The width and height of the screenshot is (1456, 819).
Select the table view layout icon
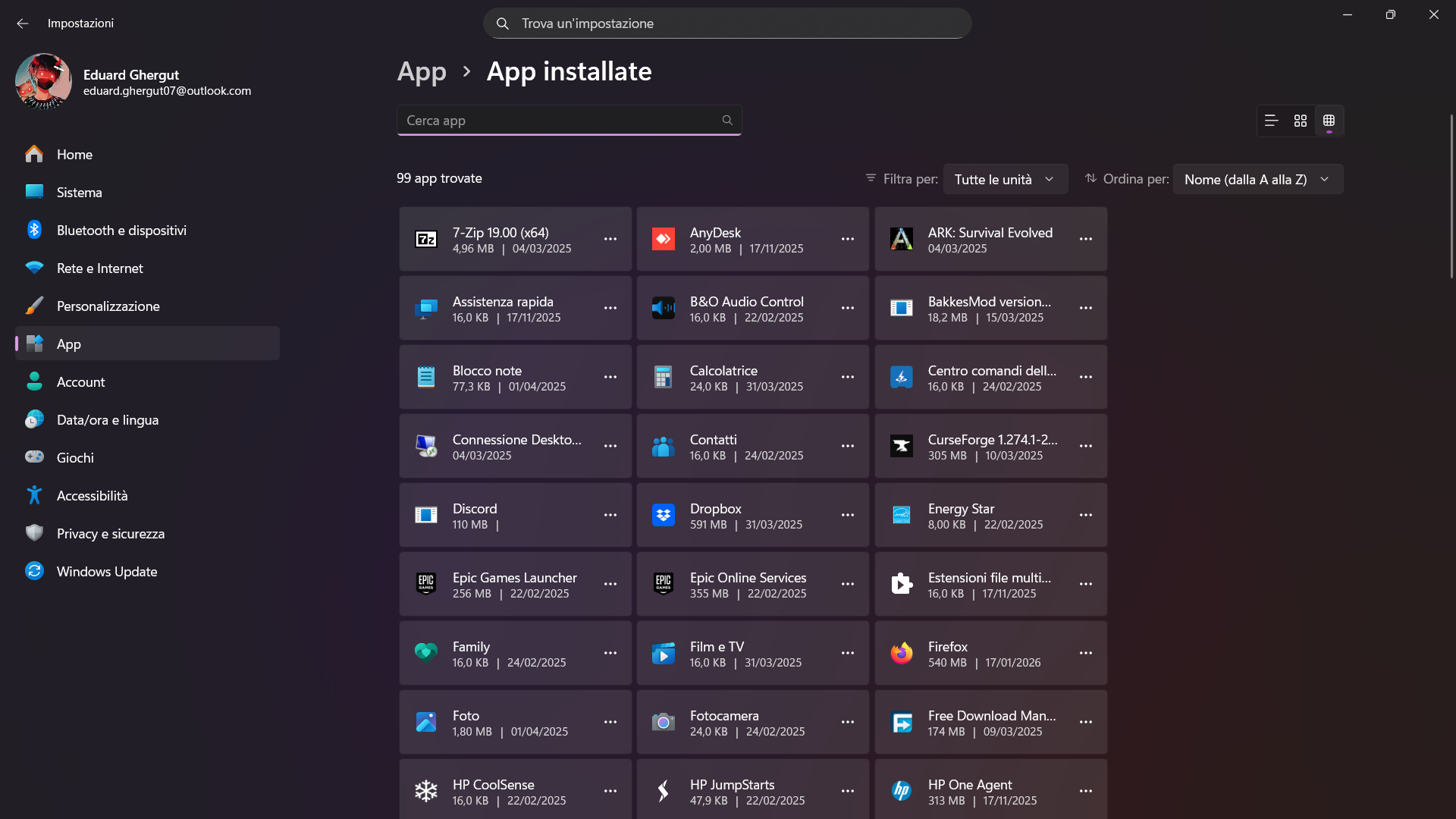pyautogui.click(x=1329, y=121)
